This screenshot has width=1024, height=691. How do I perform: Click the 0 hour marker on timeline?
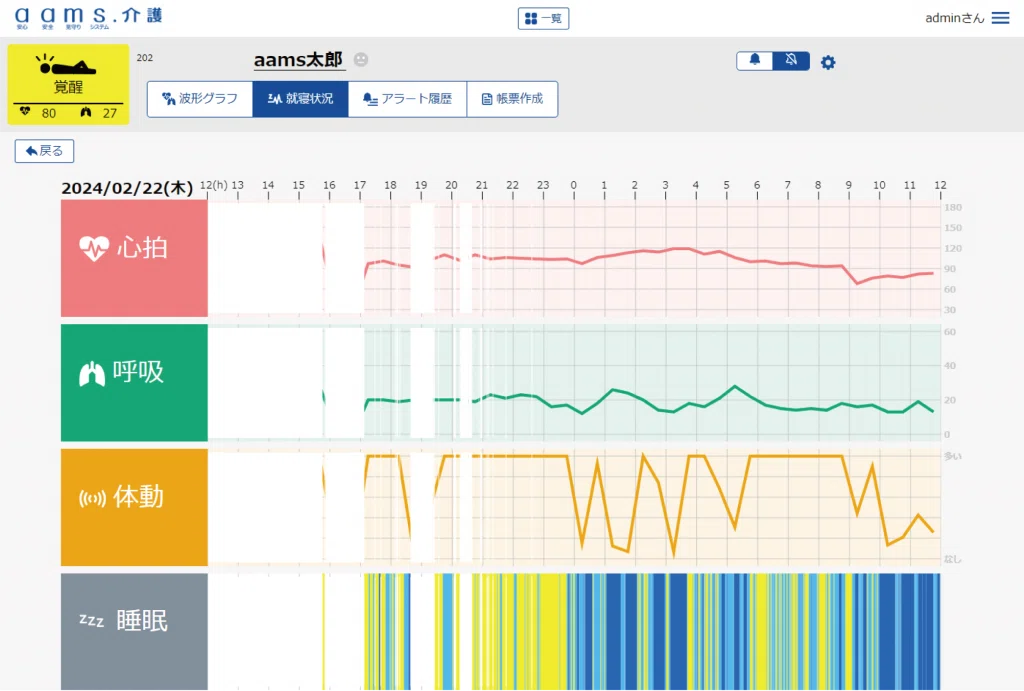click(573, 185)
